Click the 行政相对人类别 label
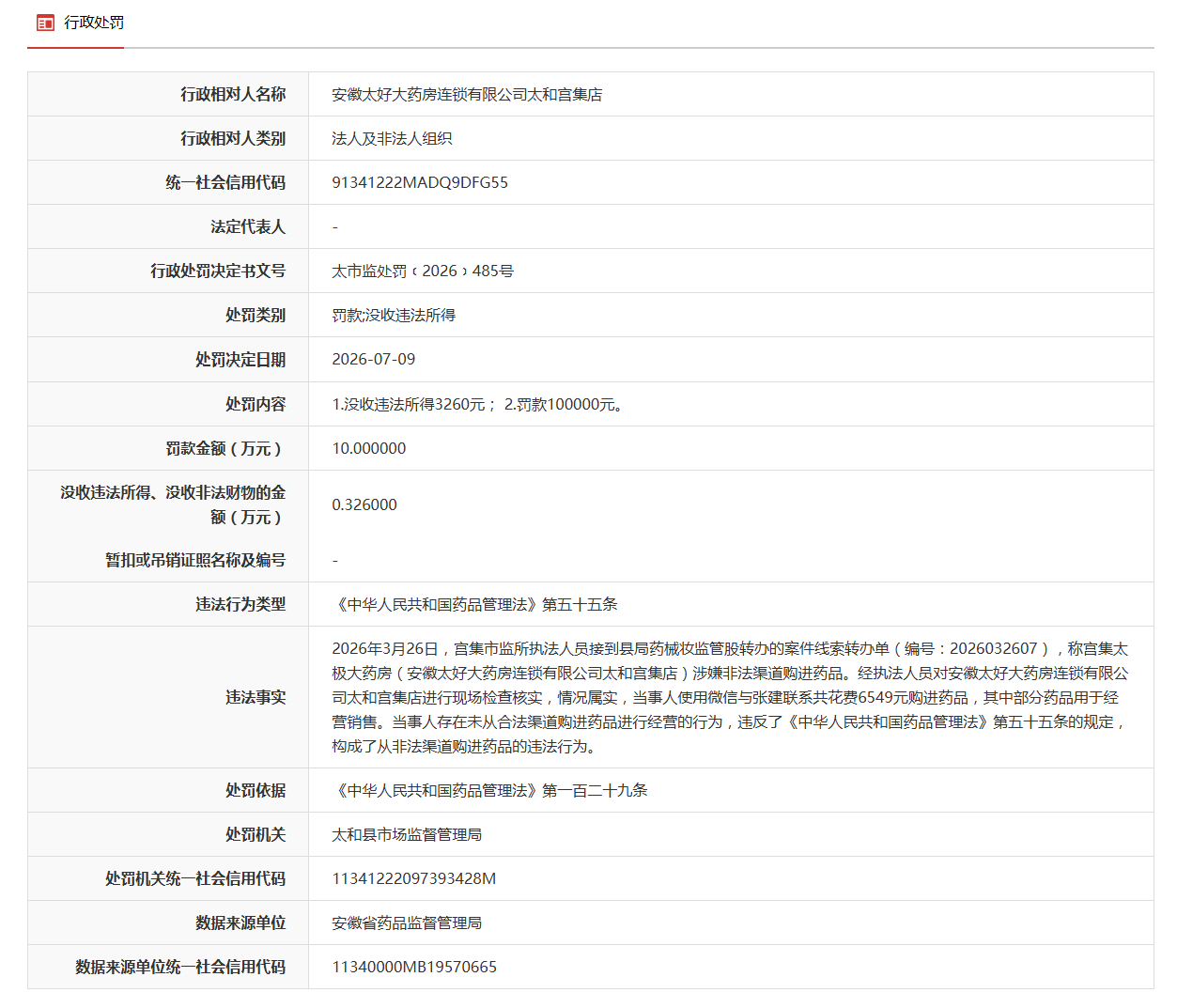The height and width of the screenshot is (1008, 1177). (233, 138)
